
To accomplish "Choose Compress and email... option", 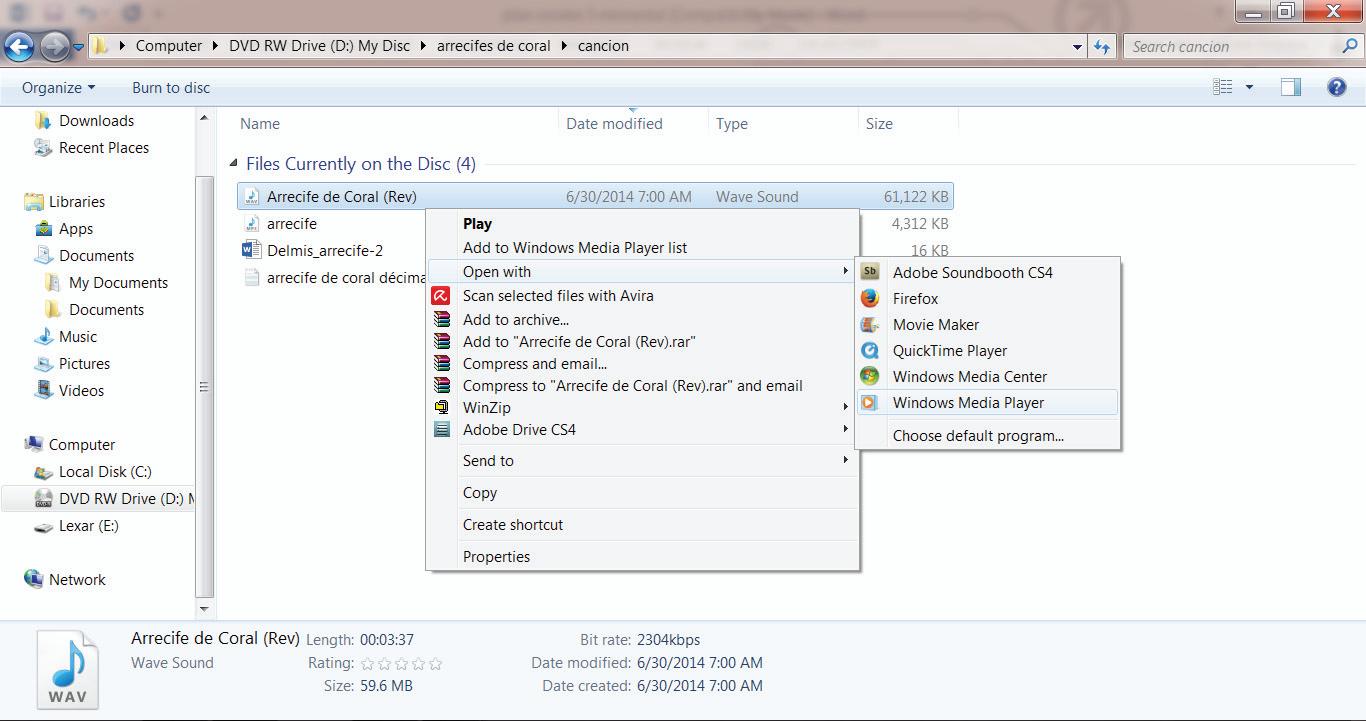I will (643, 364).
